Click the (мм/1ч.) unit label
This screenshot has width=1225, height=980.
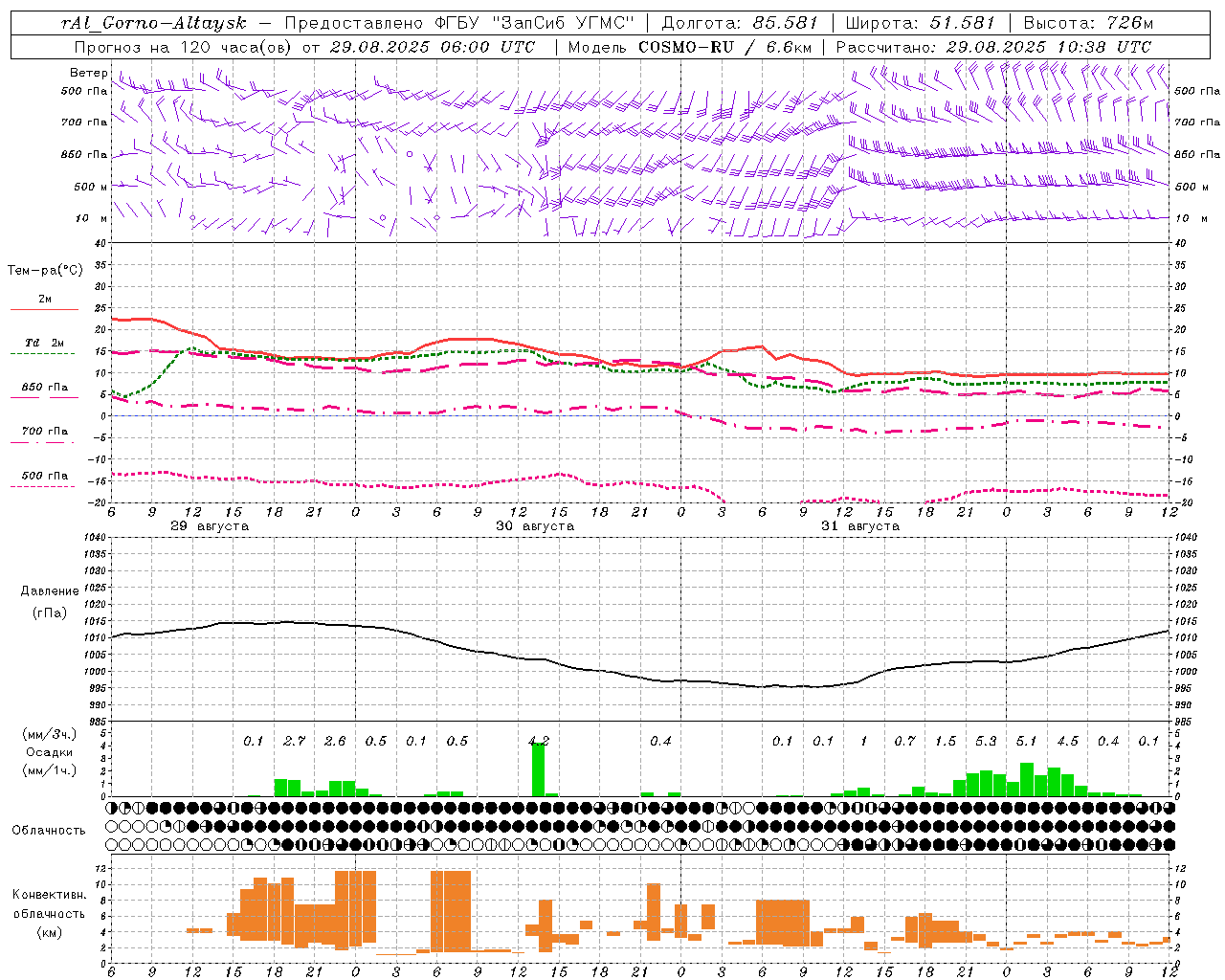[x=49, y=770]
